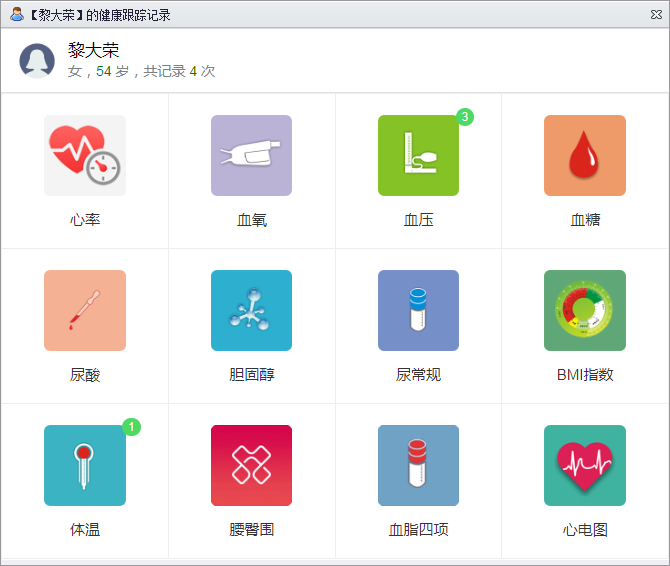Click the 心率 label
The height and width of the screenshot is (566, 670).
click(x=85, y=220)
